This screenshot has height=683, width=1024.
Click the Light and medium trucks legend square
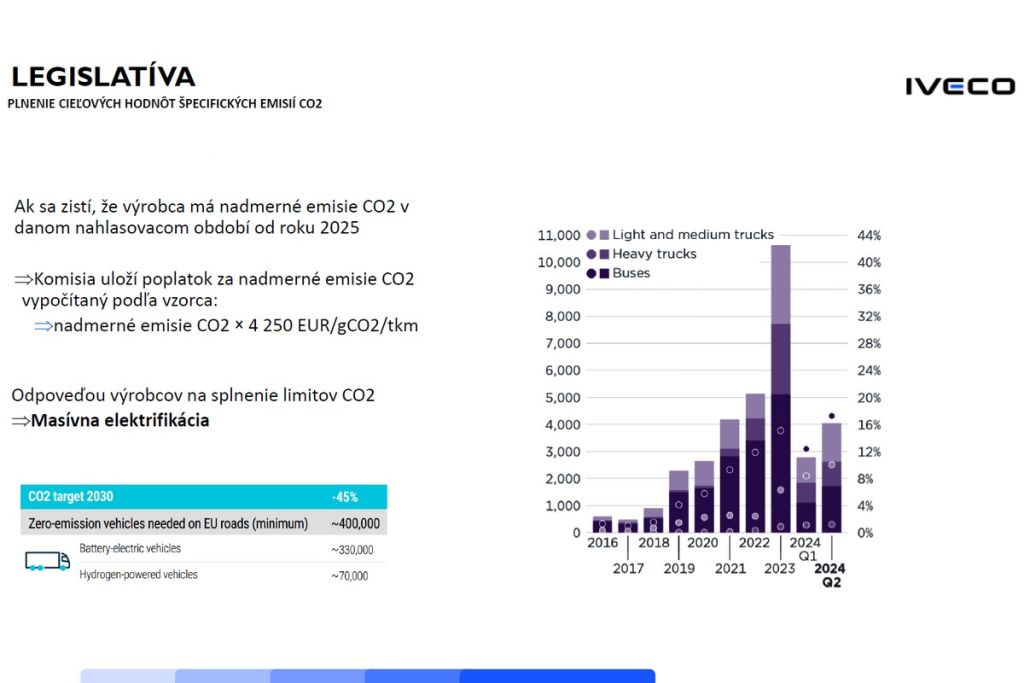[x=604, y=235]
